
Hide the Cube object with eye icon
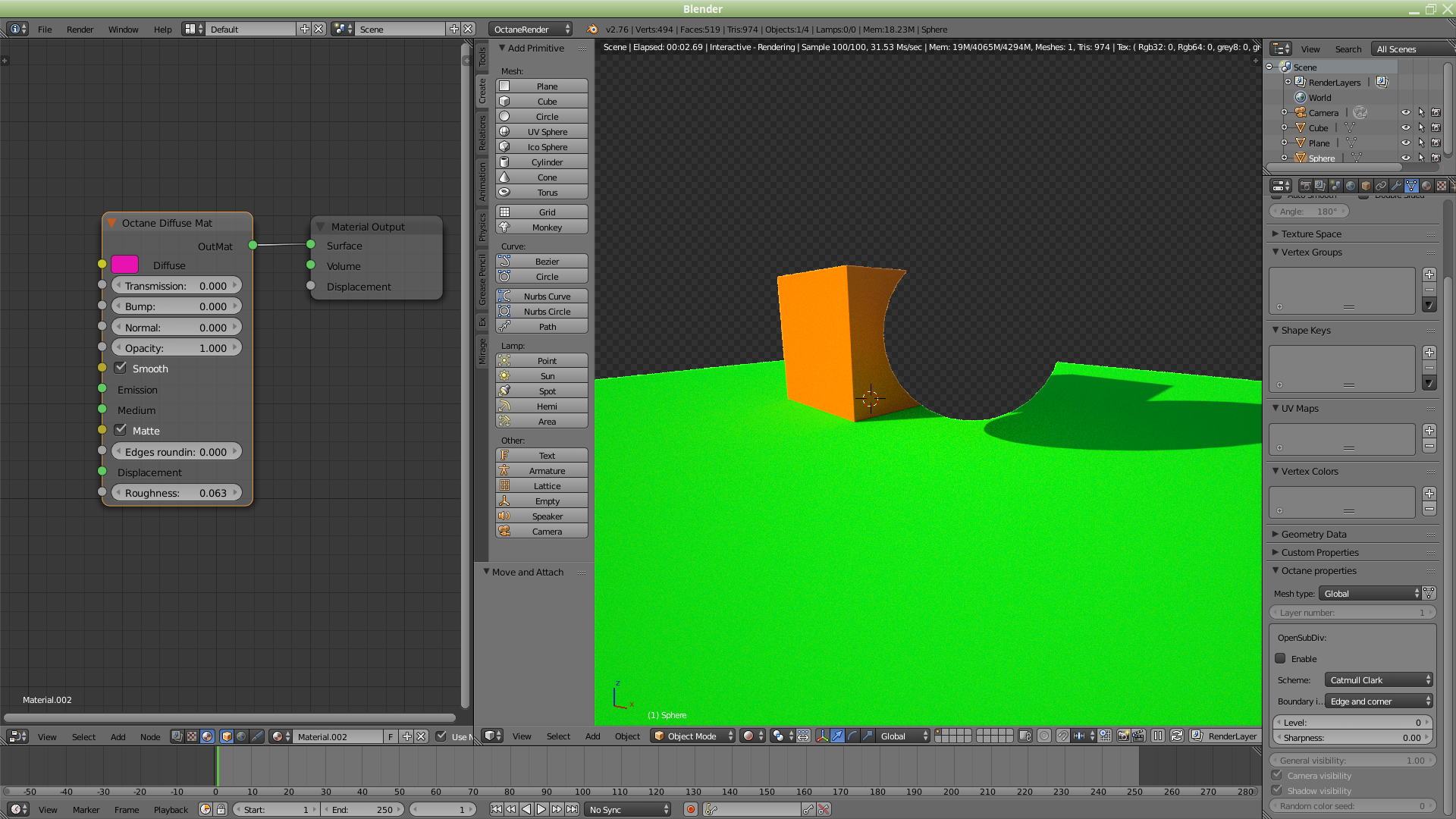point(1405,128)
